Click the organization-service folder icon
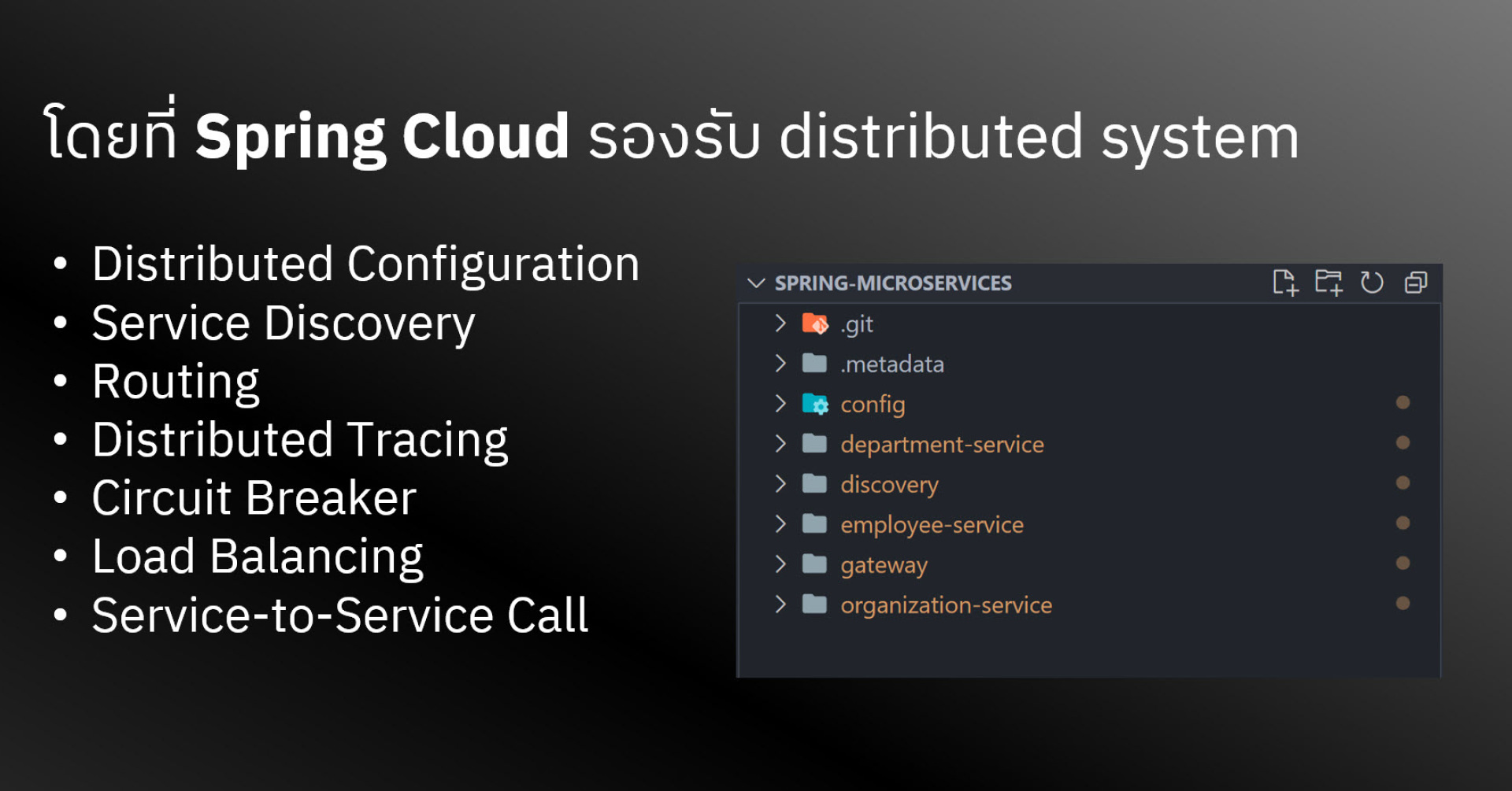Image resolution: width=1512 pixels, height=791 pixels. click(x=814, y=604)
